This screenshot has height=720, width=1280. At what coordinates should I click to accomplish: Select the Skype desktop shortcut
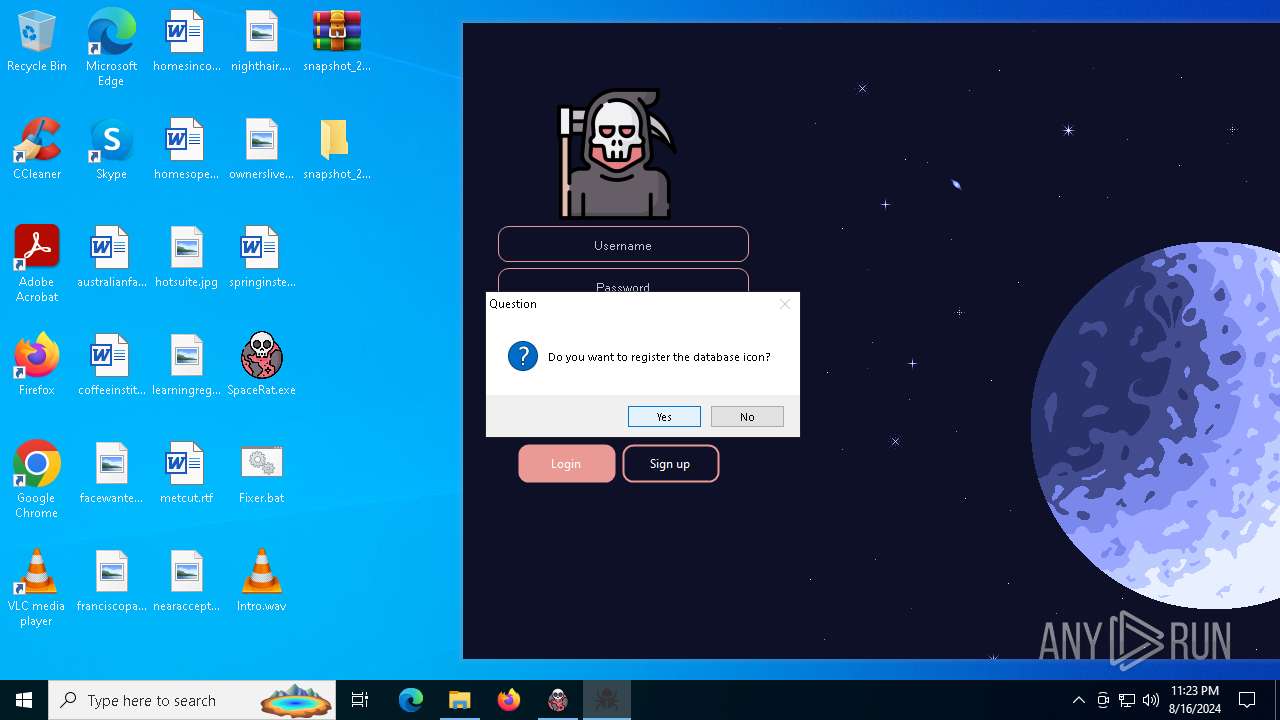(x=111, y=151)
